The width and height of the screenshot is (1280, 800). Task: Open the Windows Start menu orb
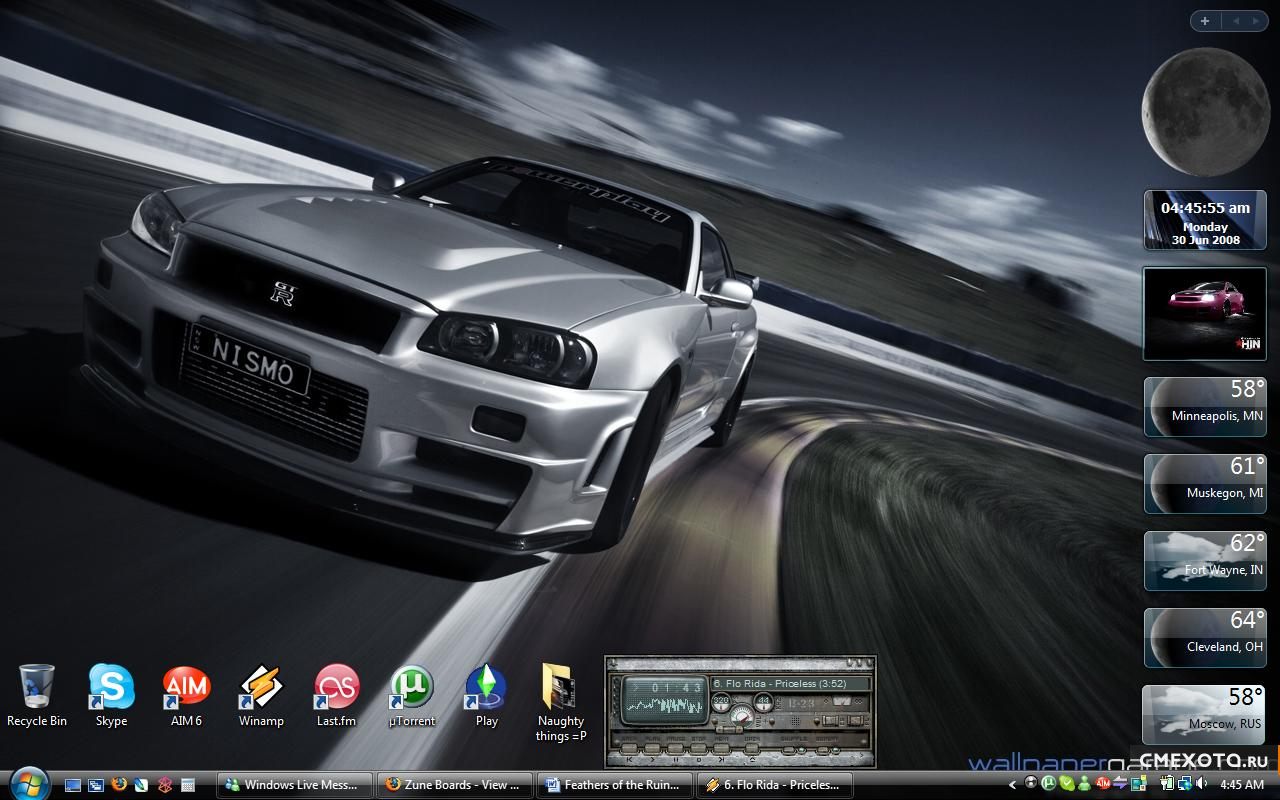(28, 783)
